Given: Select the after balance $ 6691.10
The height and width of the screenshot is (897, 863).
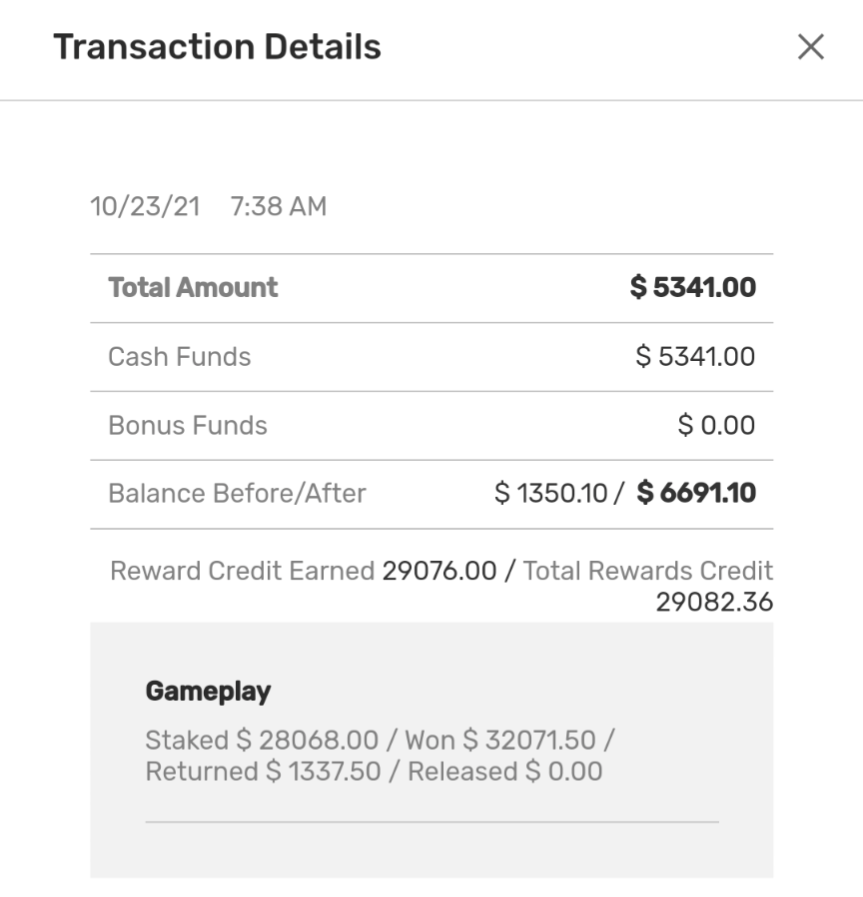Looking at the screenshot, I should (697, 493).
